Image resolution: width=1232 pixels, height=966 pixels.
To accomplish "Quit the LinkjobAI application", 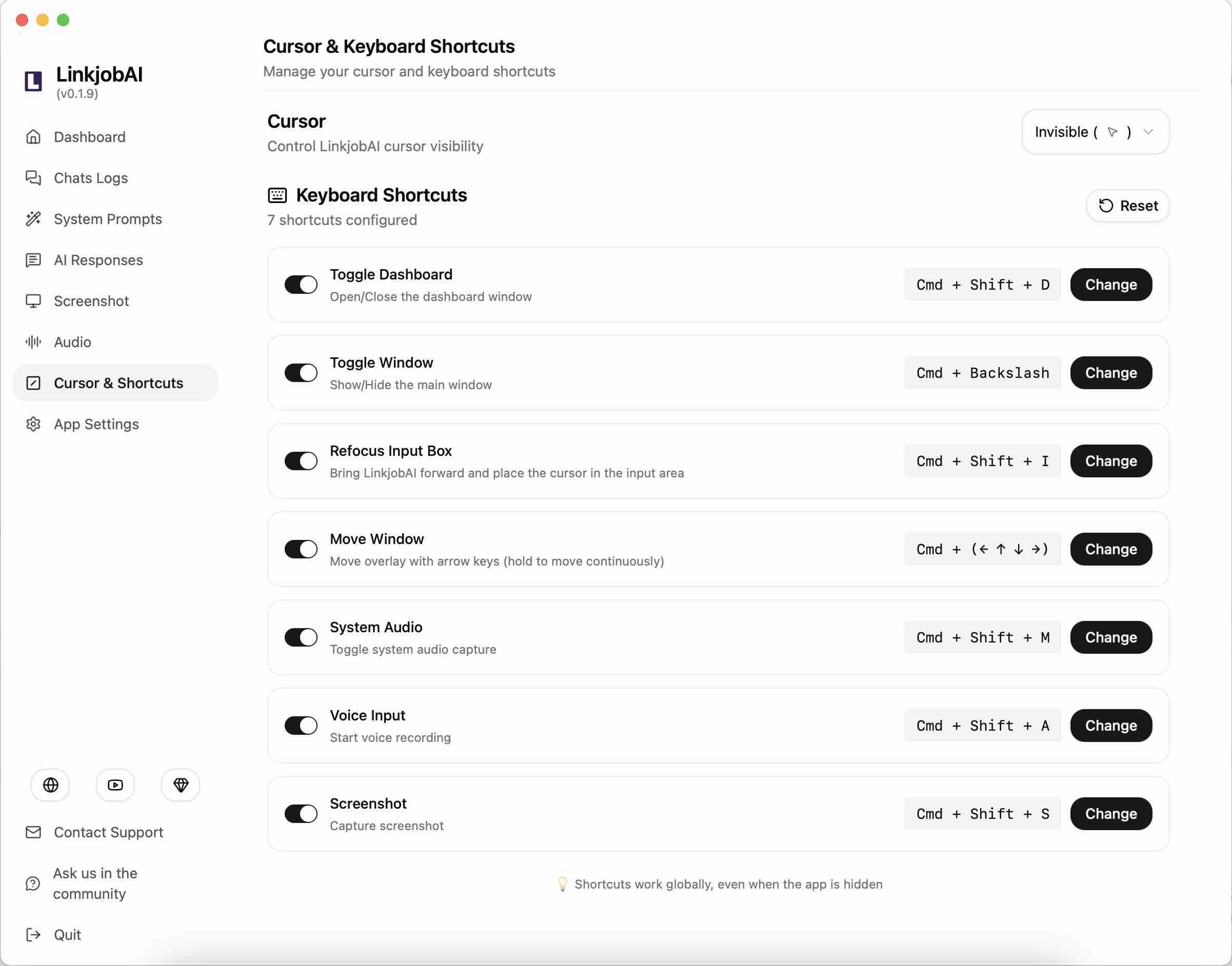I will tap(67, 934).
